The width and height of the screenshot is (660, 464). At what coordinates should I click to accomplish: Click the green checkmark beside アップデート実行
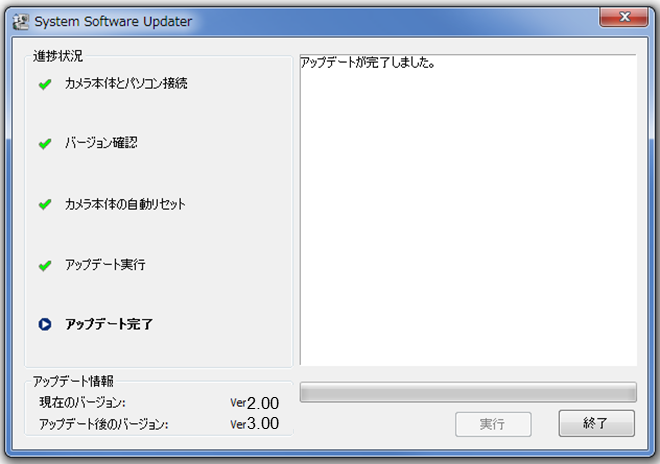(44, 266)
